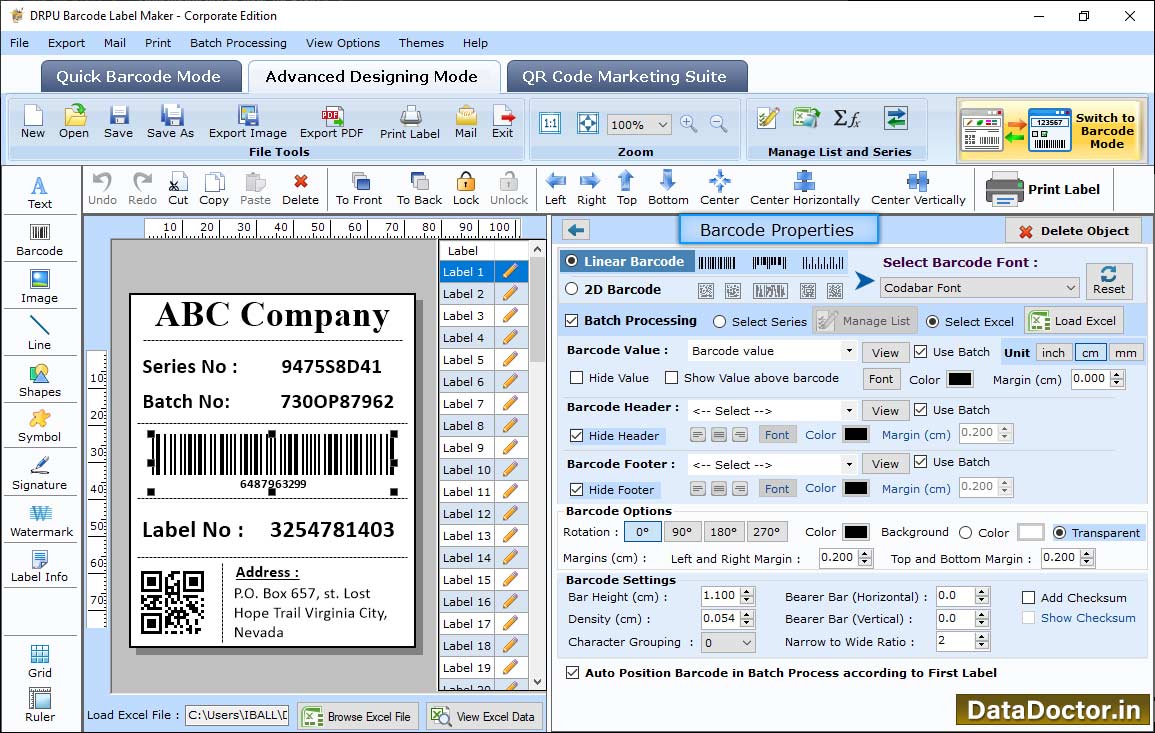Select the 2D Barcode radio button
This screenshot has width=1155, height=733.
pyautogui.click(x=572, y=289)
